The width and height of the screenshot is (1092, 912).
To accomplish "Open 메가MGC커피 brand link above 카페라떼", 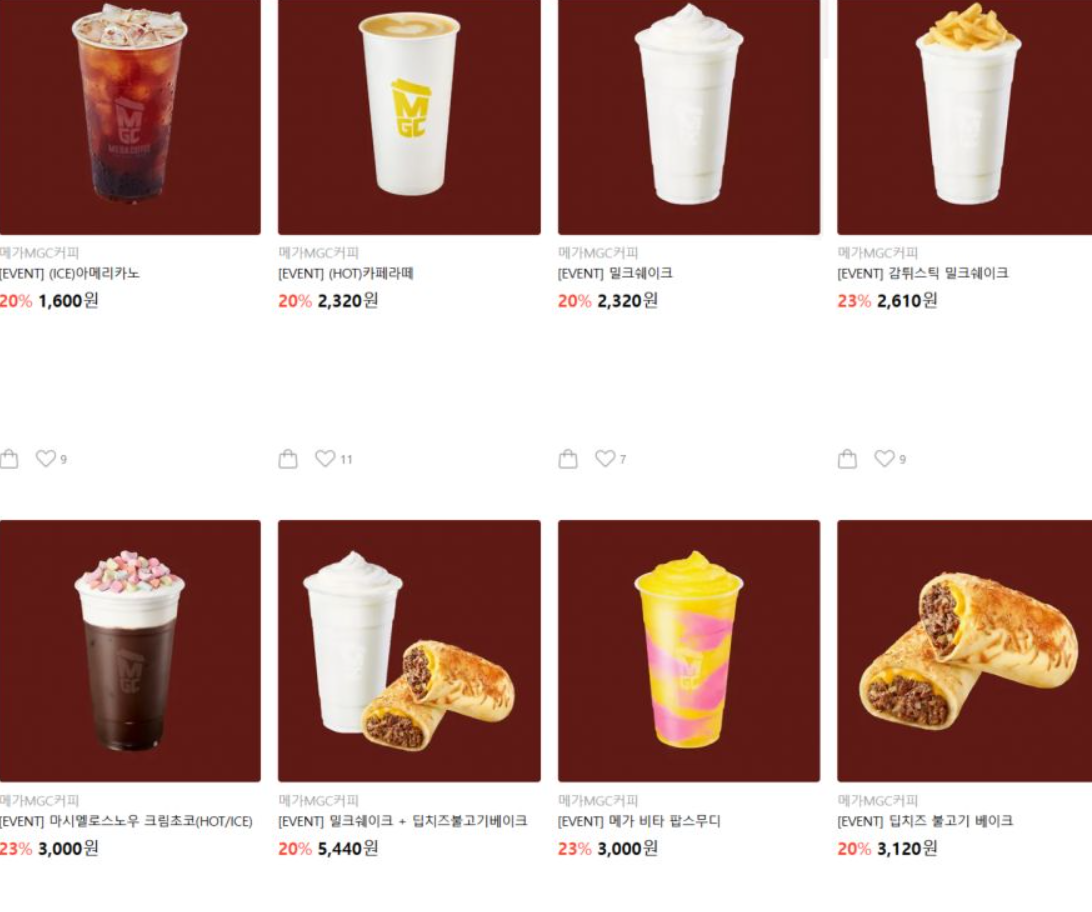I will pyautogui.click(x=318, y=253).
